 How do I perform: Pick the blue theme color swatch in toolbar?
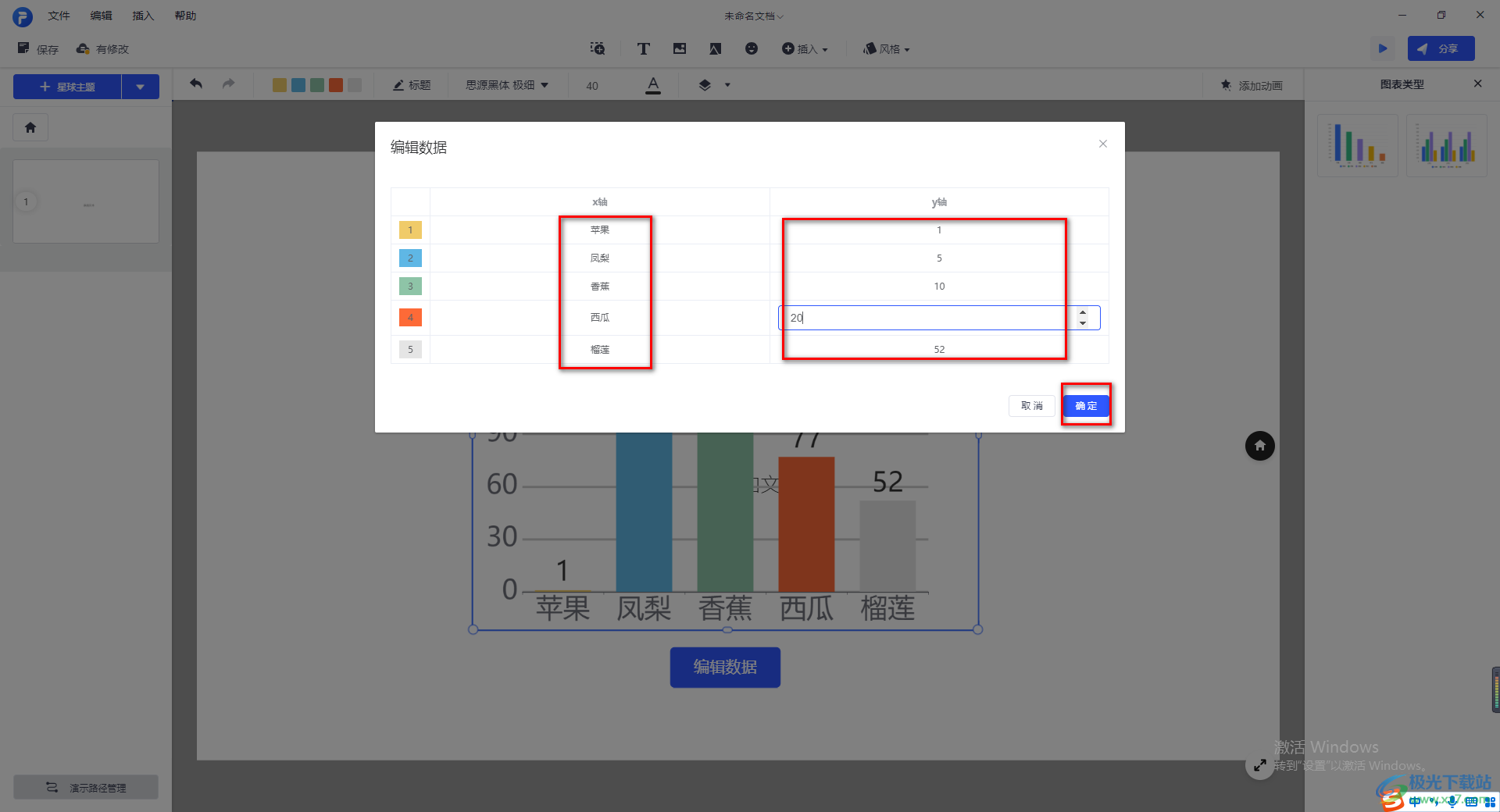point(298,84)
